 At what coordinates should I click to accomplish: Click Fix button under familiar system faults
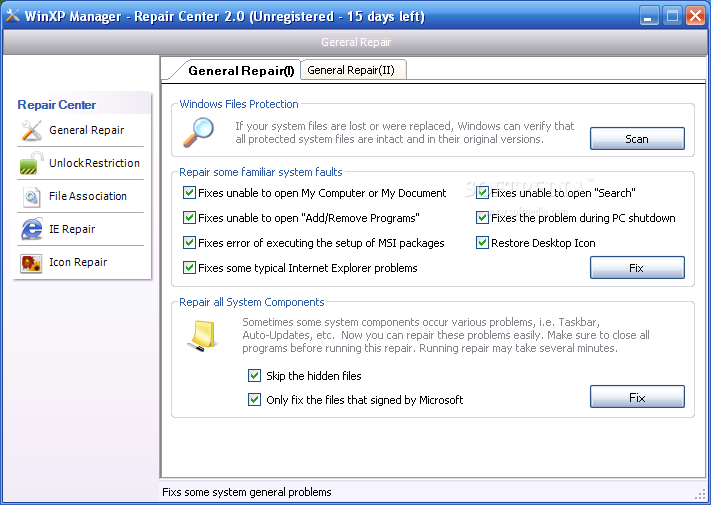click(x=637, y=268)
